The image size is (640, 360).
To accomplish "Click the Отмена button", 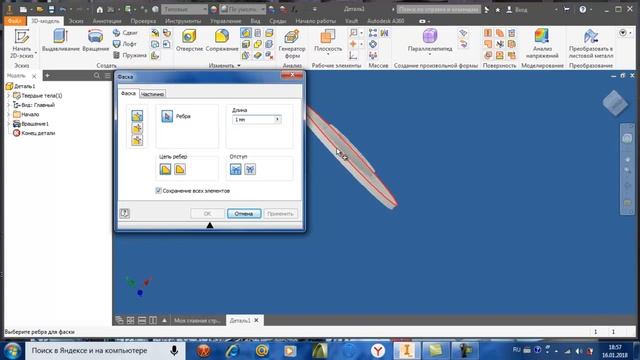I will click(x=244, y=213).
